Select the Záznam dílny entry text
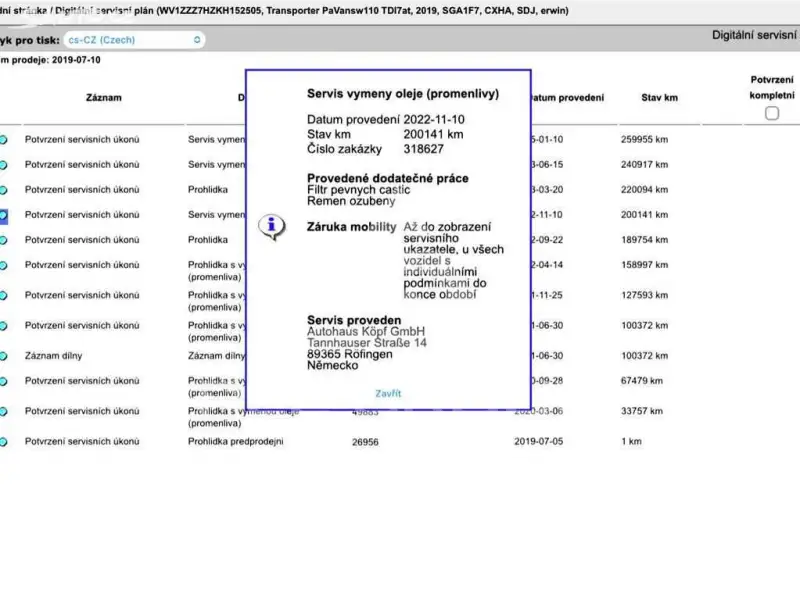The image size is (800, 600). [x=54, y=356]
